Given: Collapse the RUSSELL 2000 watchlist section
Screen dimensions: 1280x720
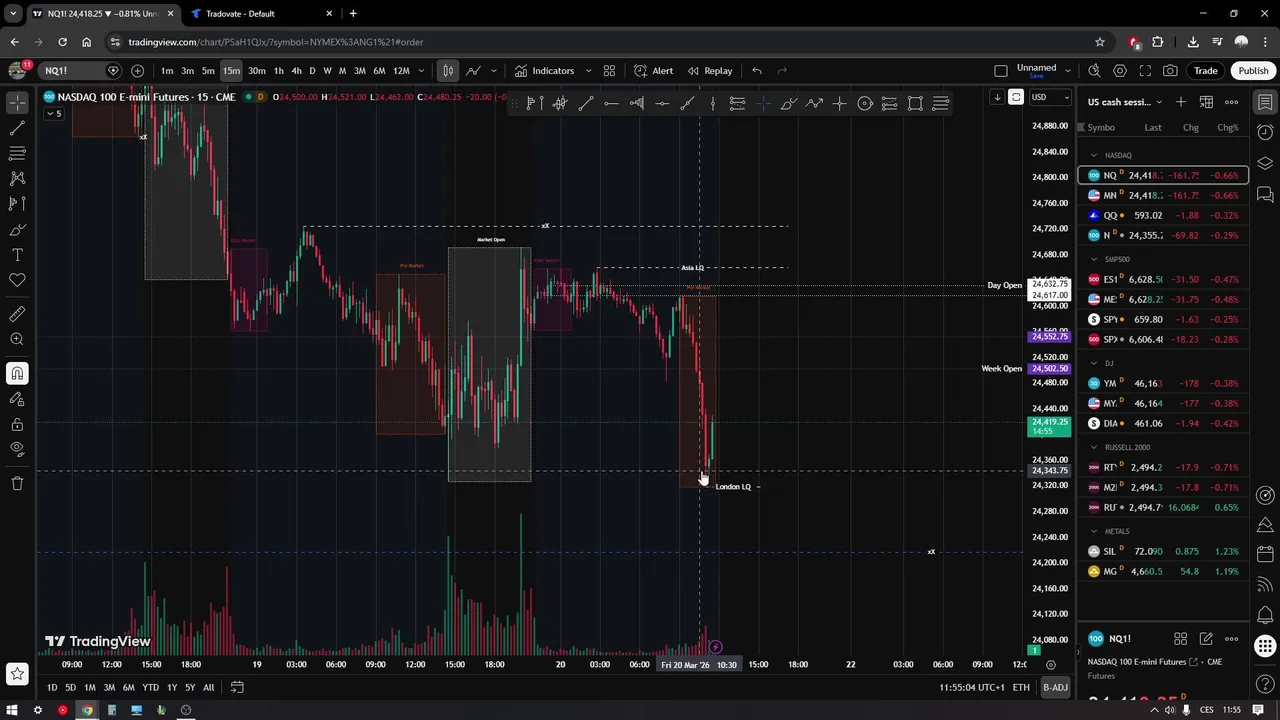Looking at the screenshot, I should [x=1093, y=447].
